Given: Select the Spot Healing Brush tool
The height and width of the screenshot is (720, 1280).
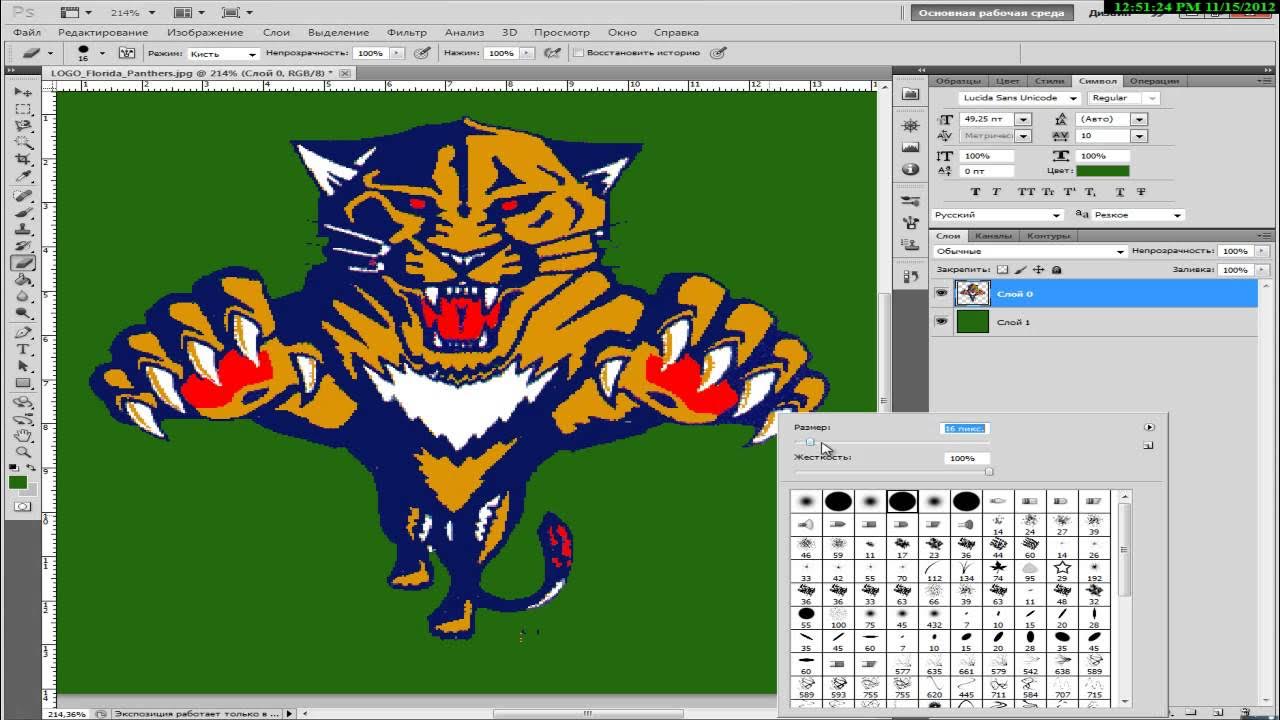Looking at the screenshot, I should click(23, 196).
